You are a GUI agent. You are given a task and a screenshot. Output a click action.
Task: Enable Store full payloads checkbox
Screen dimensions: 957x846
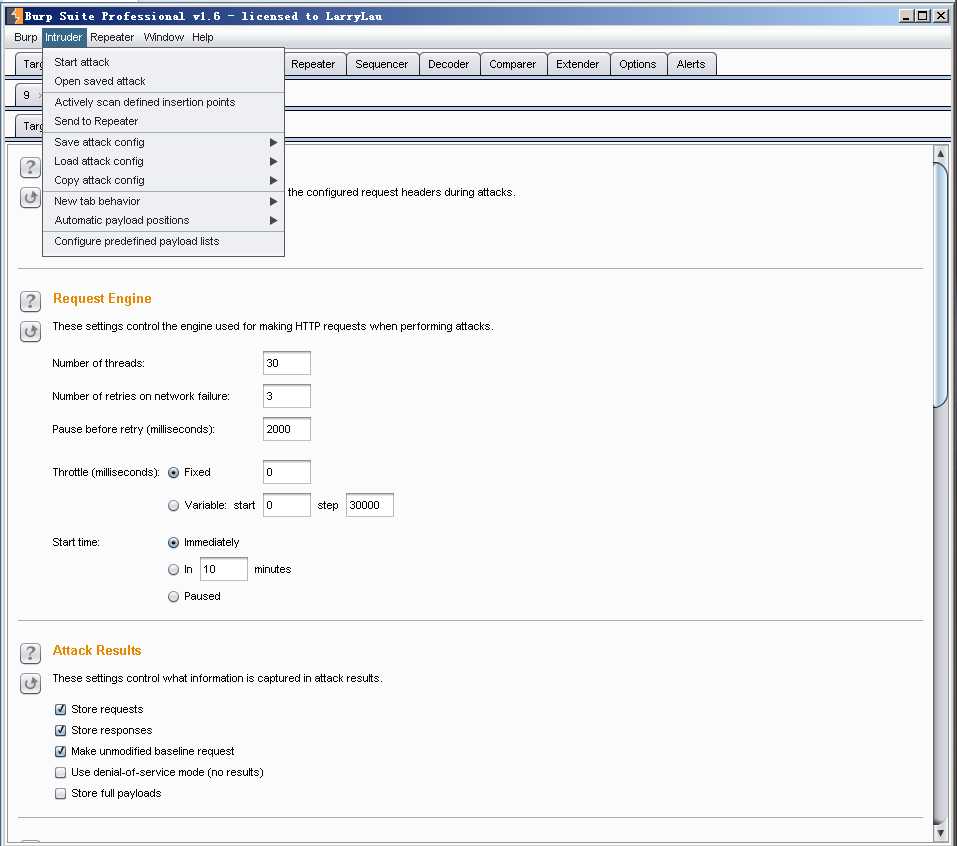[x=60, y=794]
